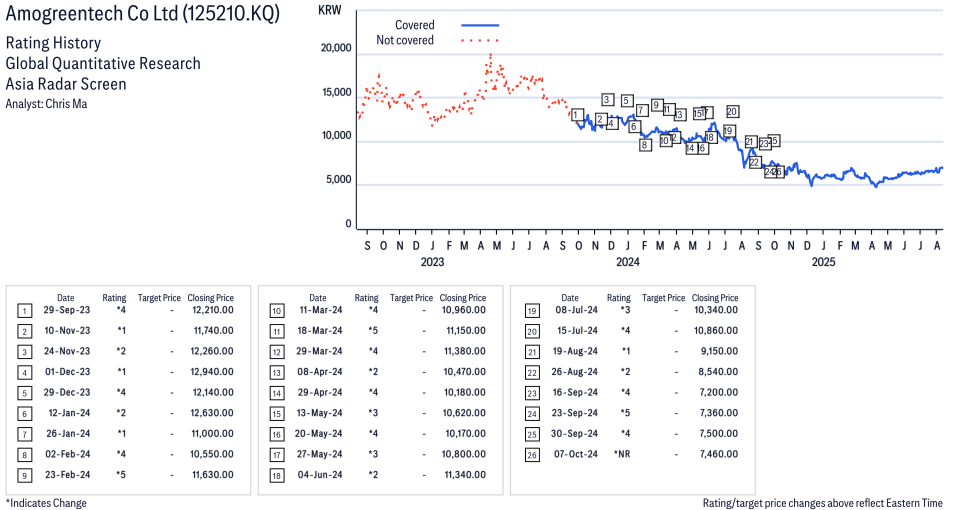Click the date 10-Nov-23
The image size is (954, 510).
pyautogui.click(x=67, y=330)
